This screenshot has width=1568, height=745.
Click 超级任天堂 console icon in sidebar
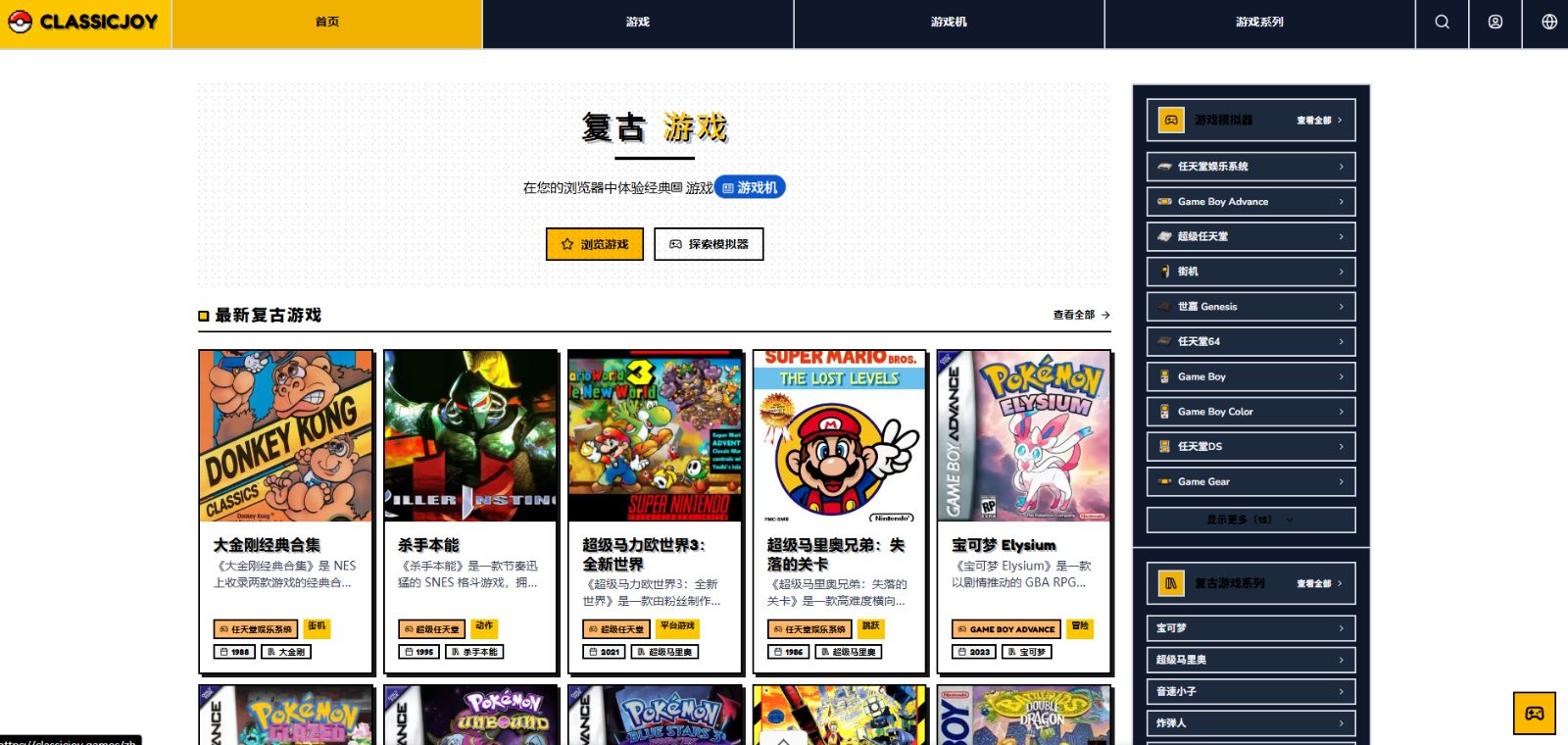[x=1164, y=236]
